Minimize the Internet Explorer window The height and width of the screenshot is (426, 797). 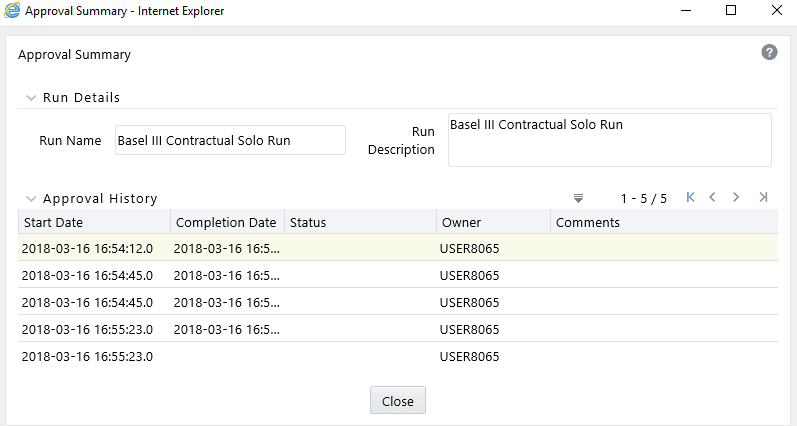pyautogui.click(x=686, y=11)
